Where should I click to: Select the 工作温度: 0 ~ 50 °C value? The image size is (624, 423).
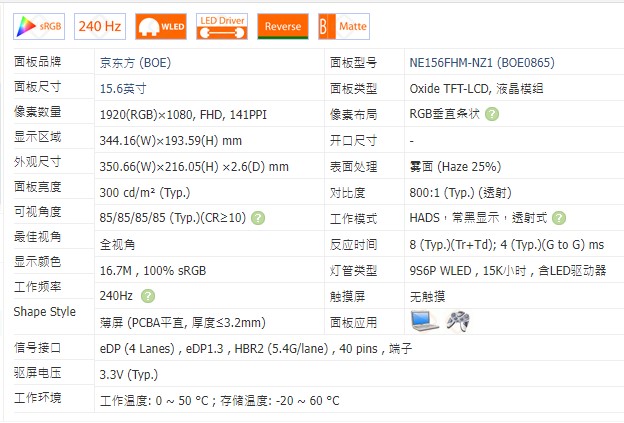(x=220, y=400)
